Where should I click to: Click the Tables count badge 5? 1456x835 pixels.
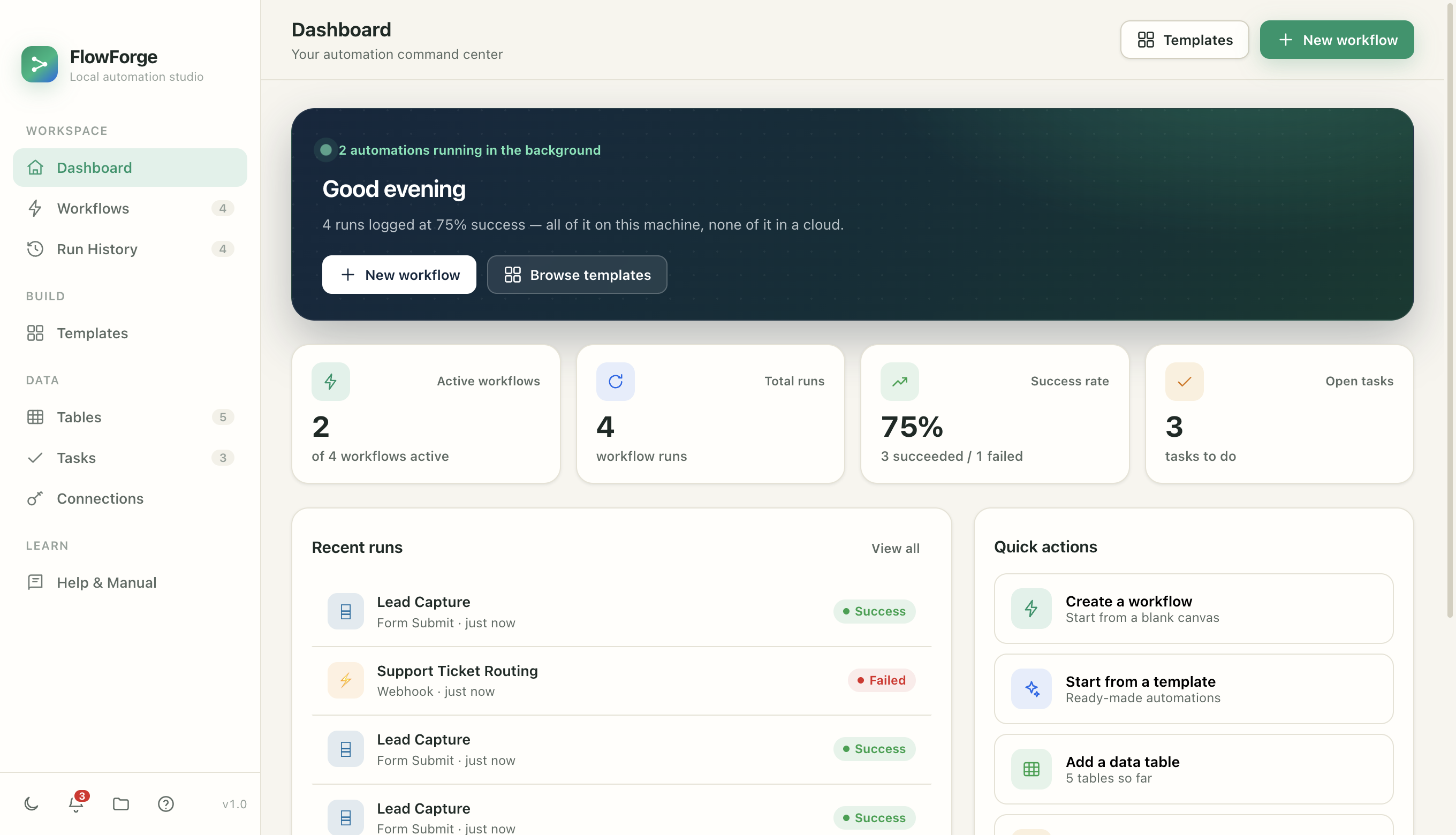pos(223,417)
